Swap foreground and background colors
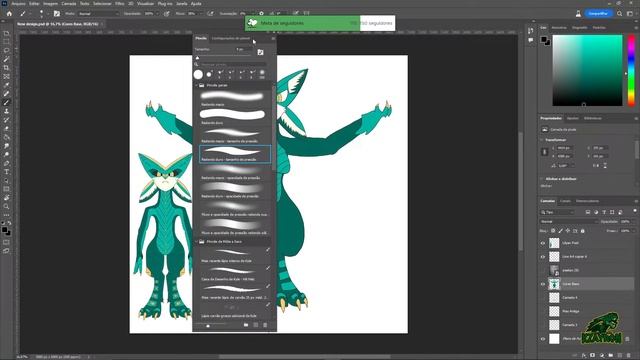Viewport: 640px width, 360px height. coord(9,223)
